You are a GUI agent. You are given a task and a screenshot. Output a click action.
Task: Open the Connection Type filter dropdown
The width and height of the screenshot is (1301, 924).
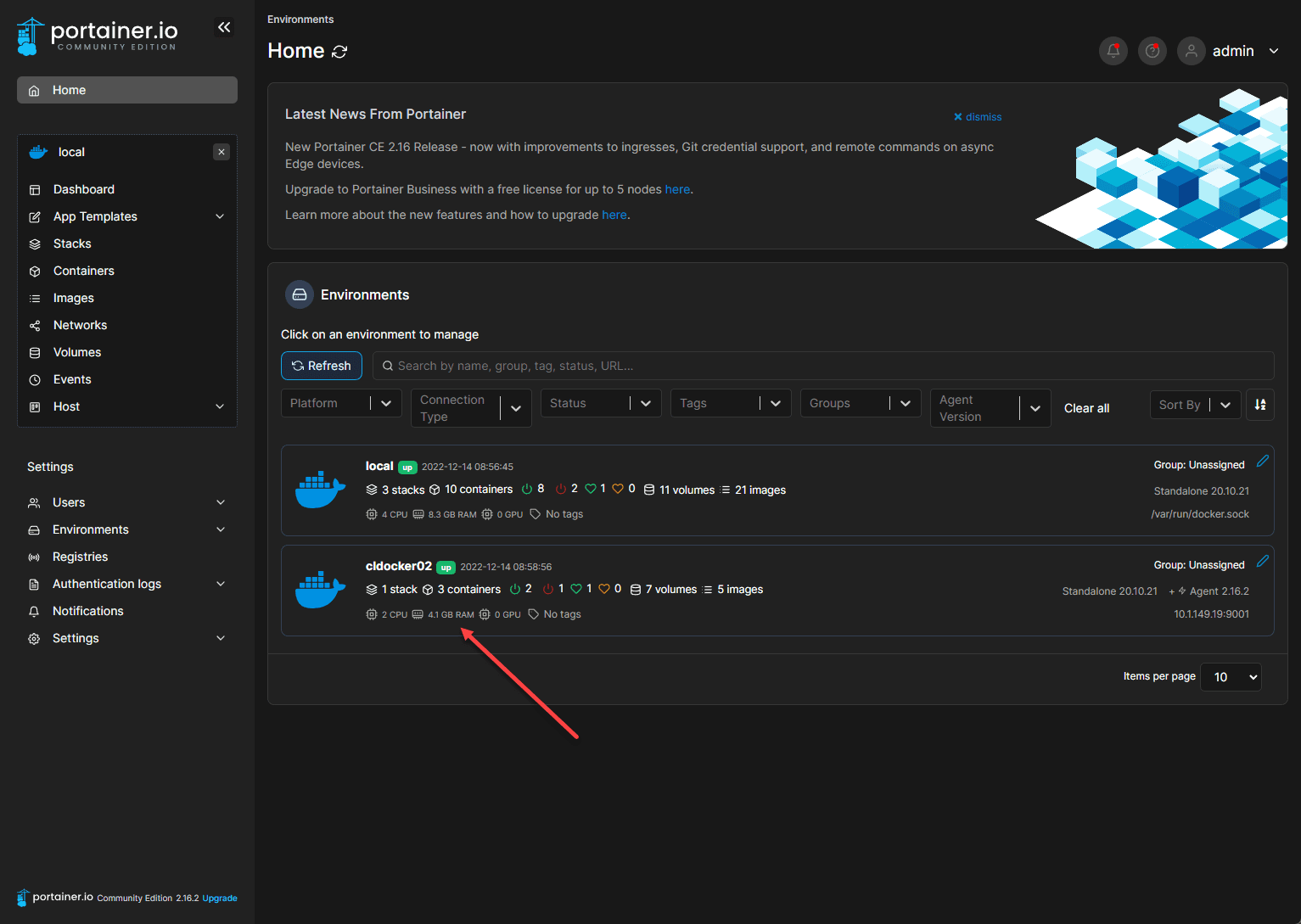click(x=471, y=408)
